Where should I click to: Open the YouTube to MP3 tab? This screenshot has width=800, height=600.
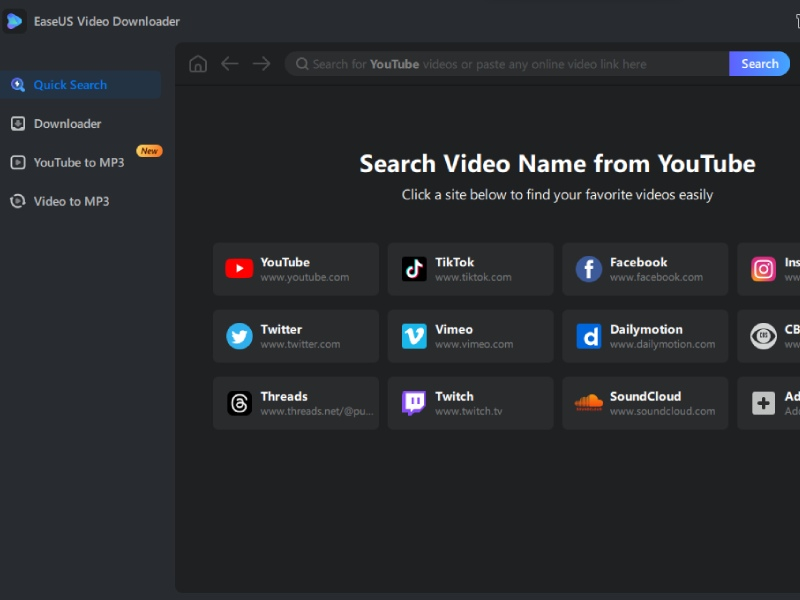pos(78,162)
